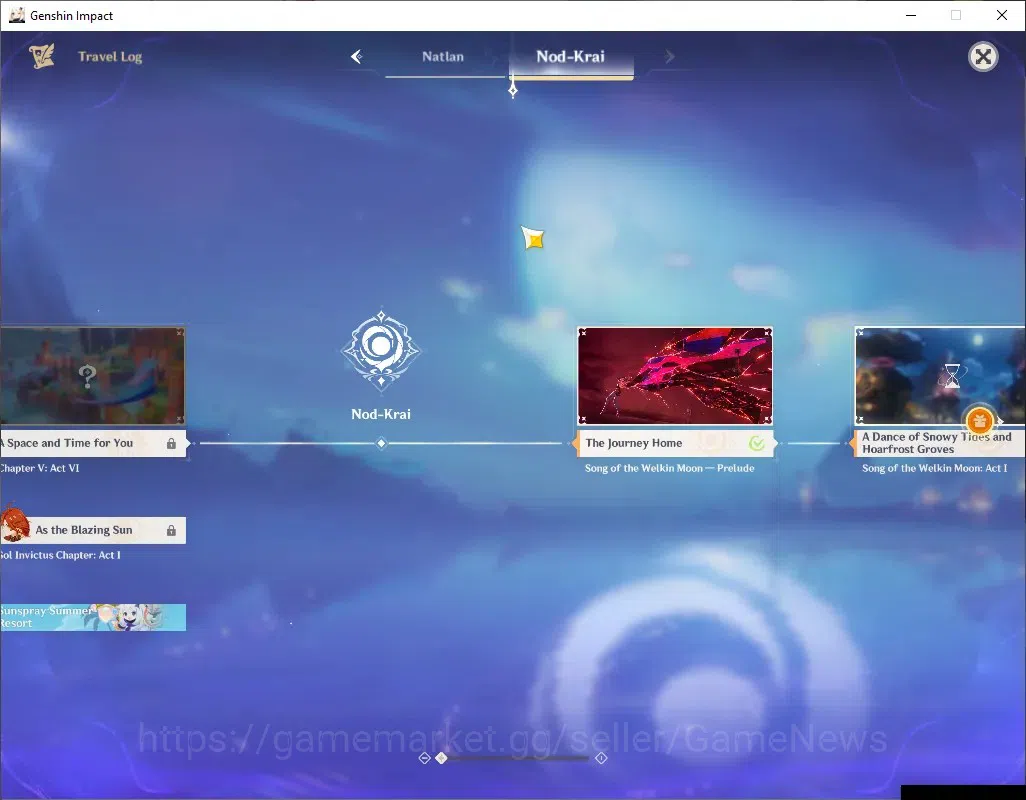Open the Sunspray Summer Resort event banner

(x=93, y=617)
